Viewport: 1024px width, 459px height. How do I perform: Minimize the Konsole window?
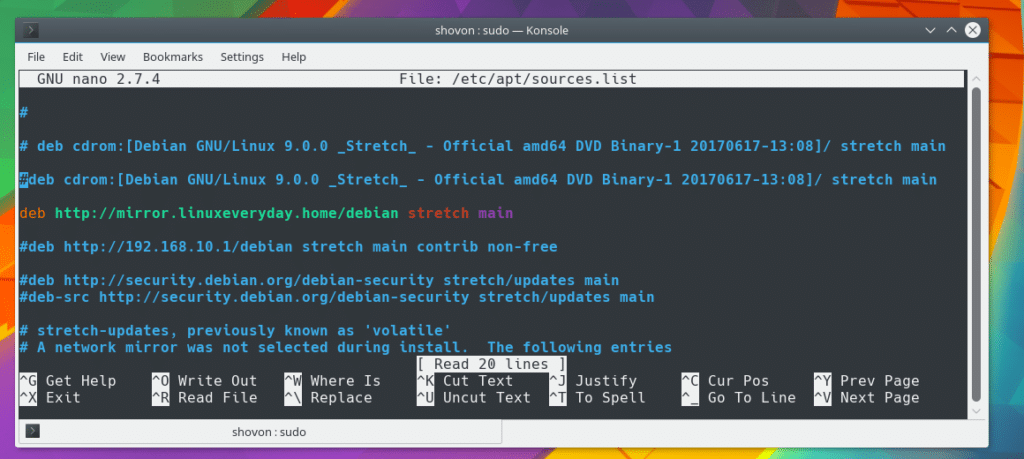point(930,30)
